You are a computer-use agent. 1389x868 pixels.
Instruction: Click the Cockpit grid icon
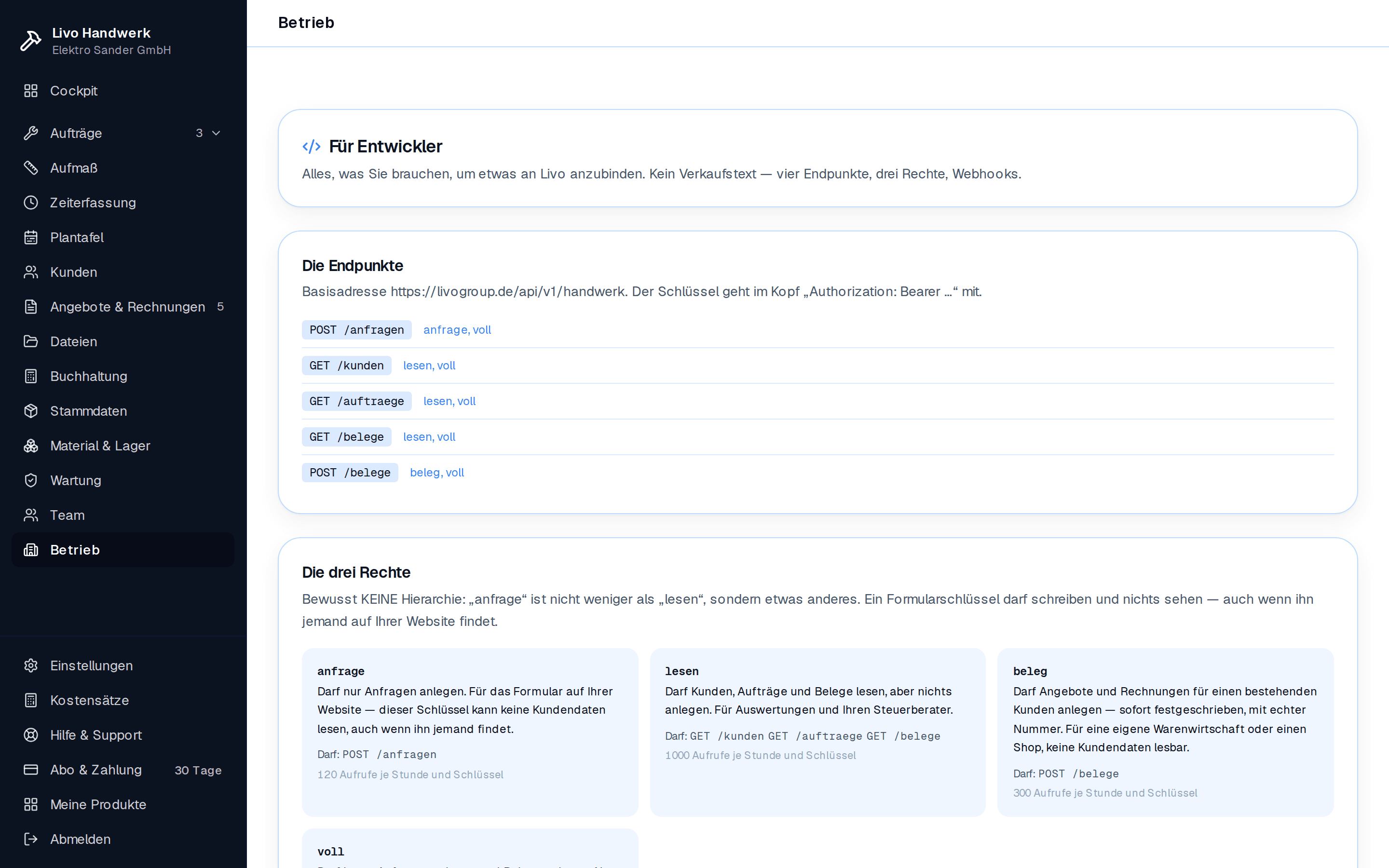[31, 91]
